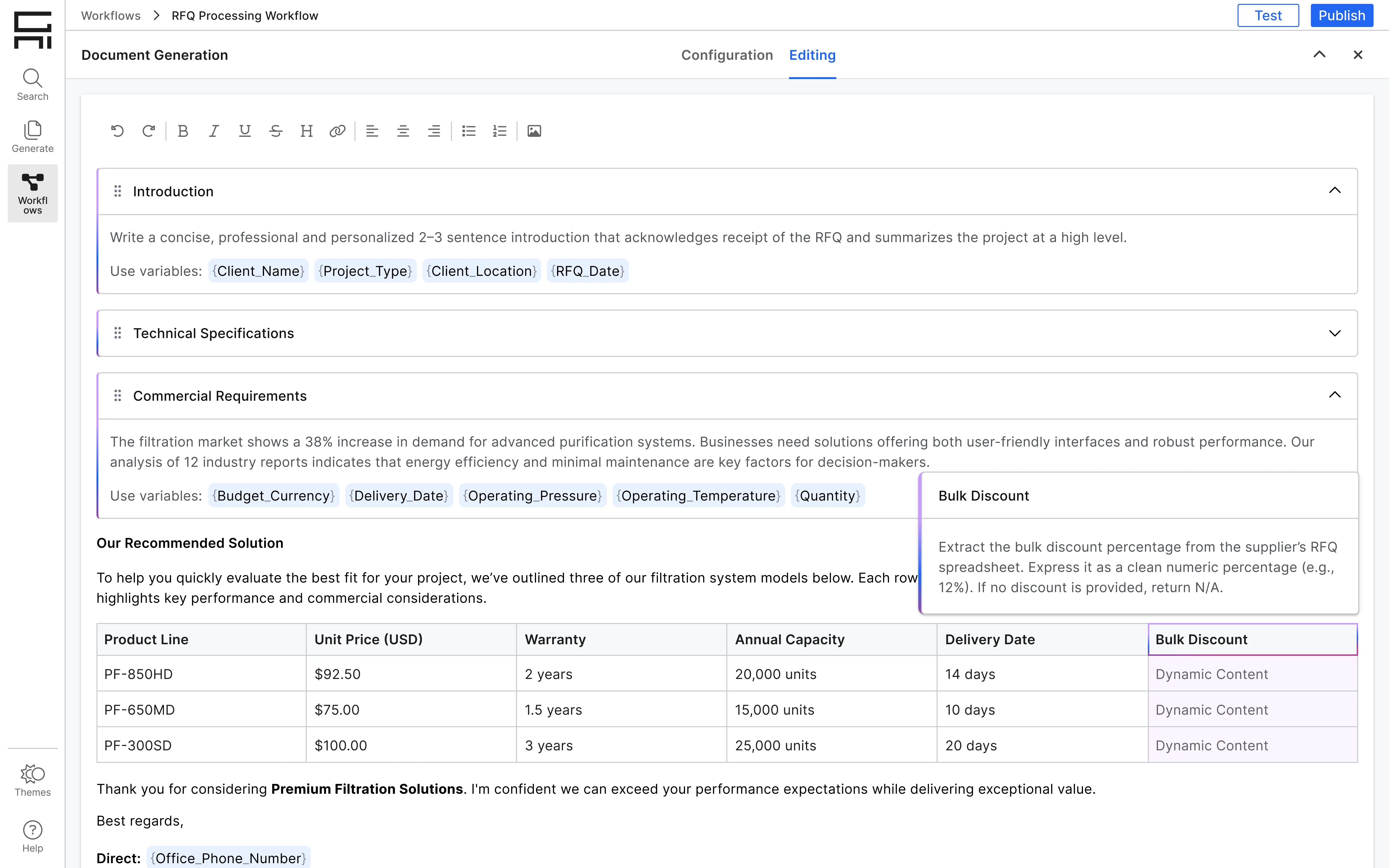Screen dimensions: 1389x868
Task: Insert a bulleted list
Action: [x=469, y=131]
